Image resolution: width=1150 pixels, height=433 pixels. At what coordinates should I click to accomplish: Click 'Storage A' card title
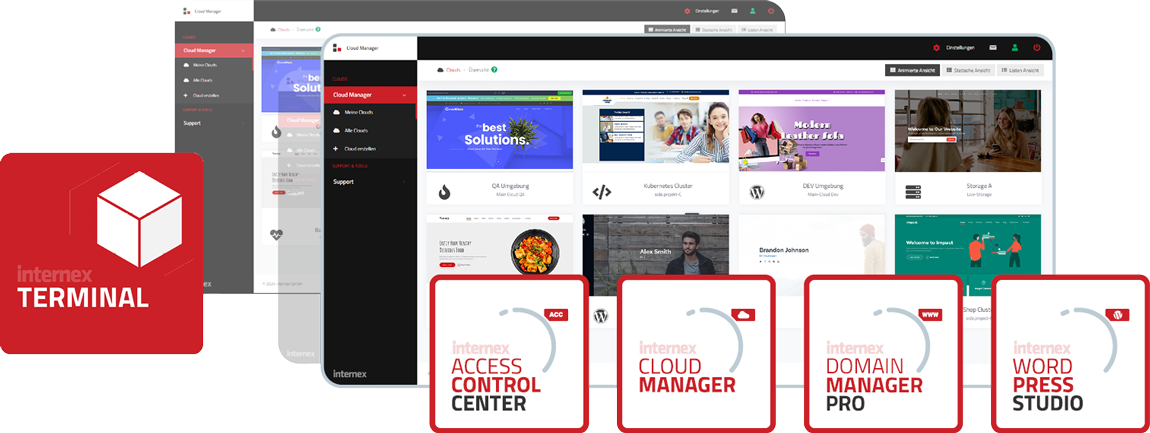[x=979, y=186]
